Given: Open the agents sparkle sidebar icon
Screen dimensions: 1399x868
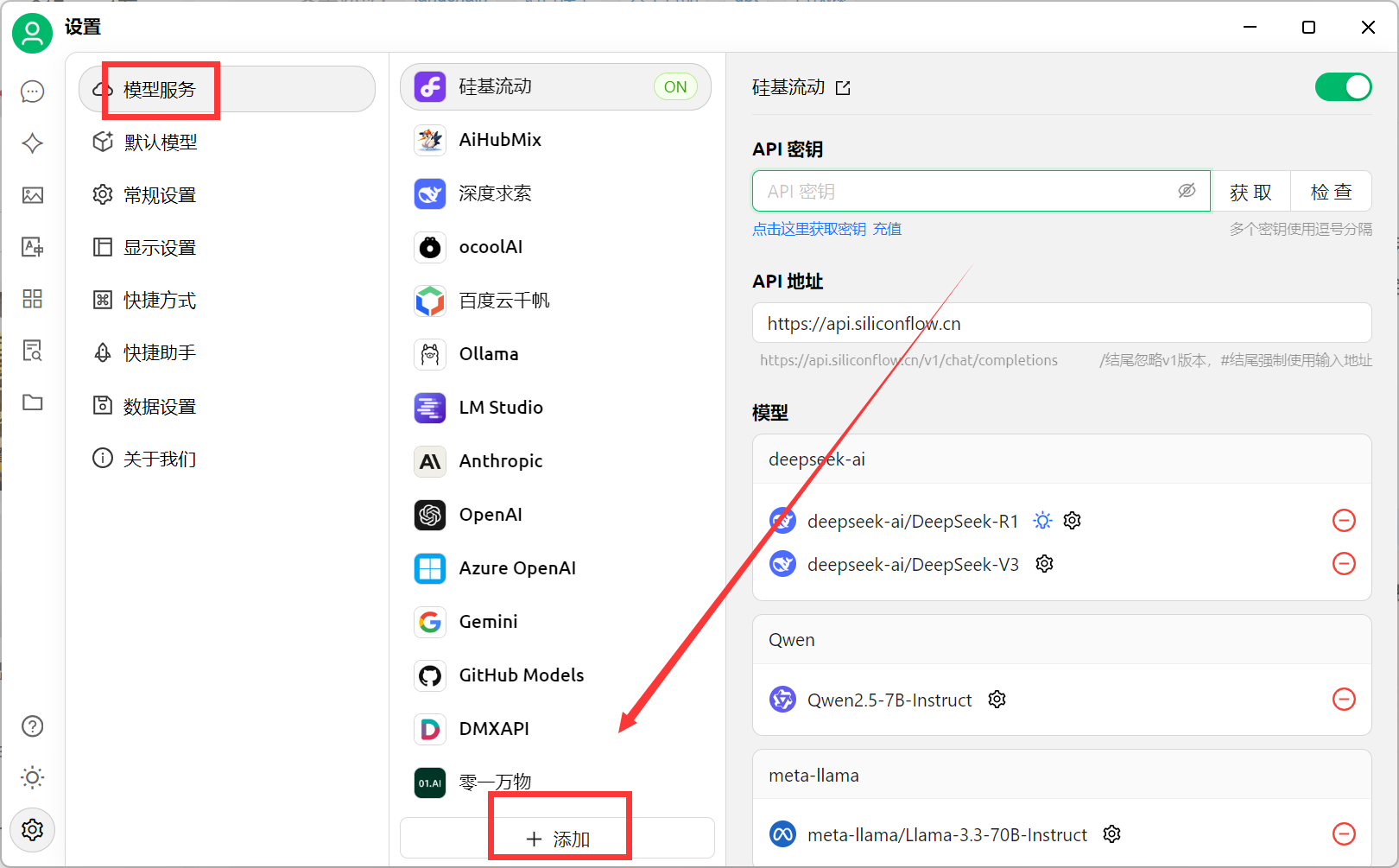Looking at the screenshot, I should pyautogui.click(x=33, y=143).
